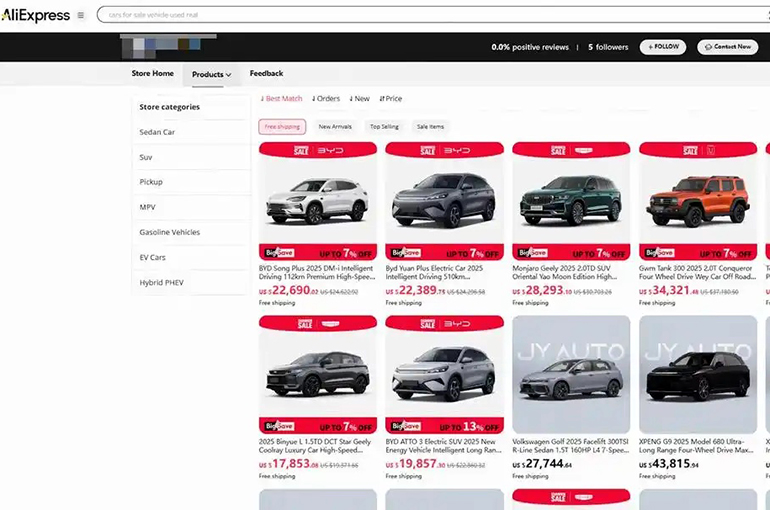770x510 pixels.
Task: Open the hamburger menu beside AliExpress logo
Action: 81,15
